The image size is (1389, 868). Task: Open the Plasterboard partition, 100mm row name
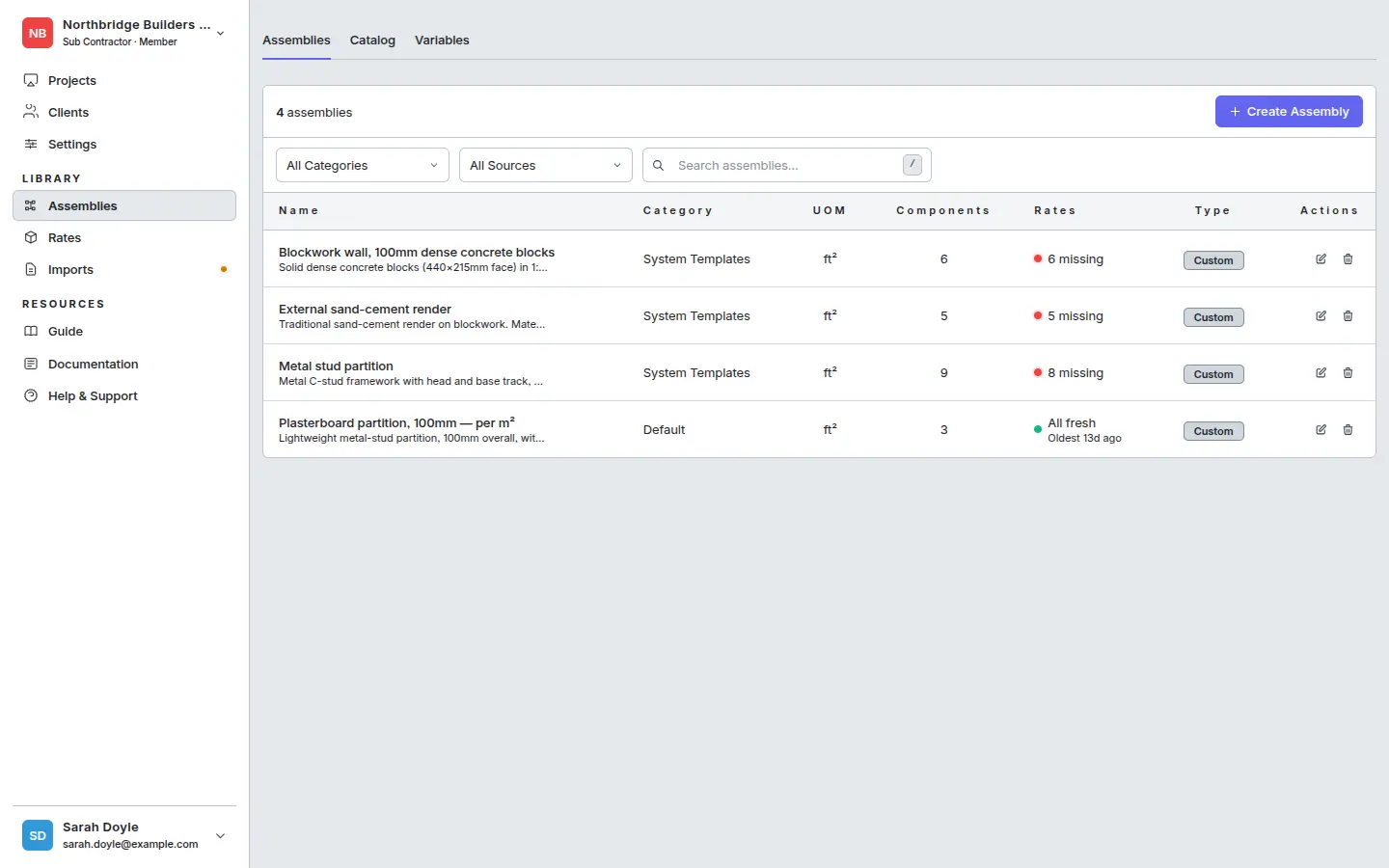tap(396, 422)
